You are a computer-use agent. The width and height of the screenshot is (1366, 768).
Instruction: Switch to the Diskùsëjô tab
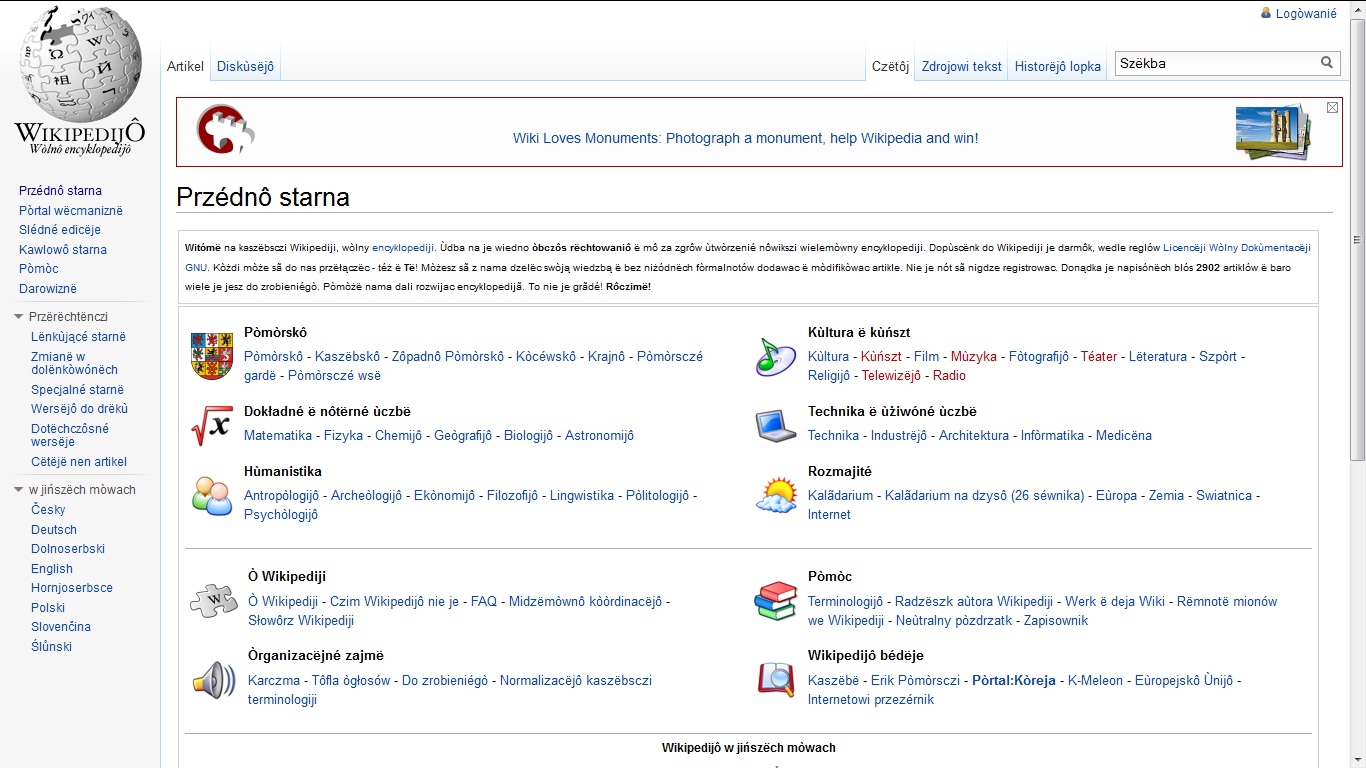245,67
